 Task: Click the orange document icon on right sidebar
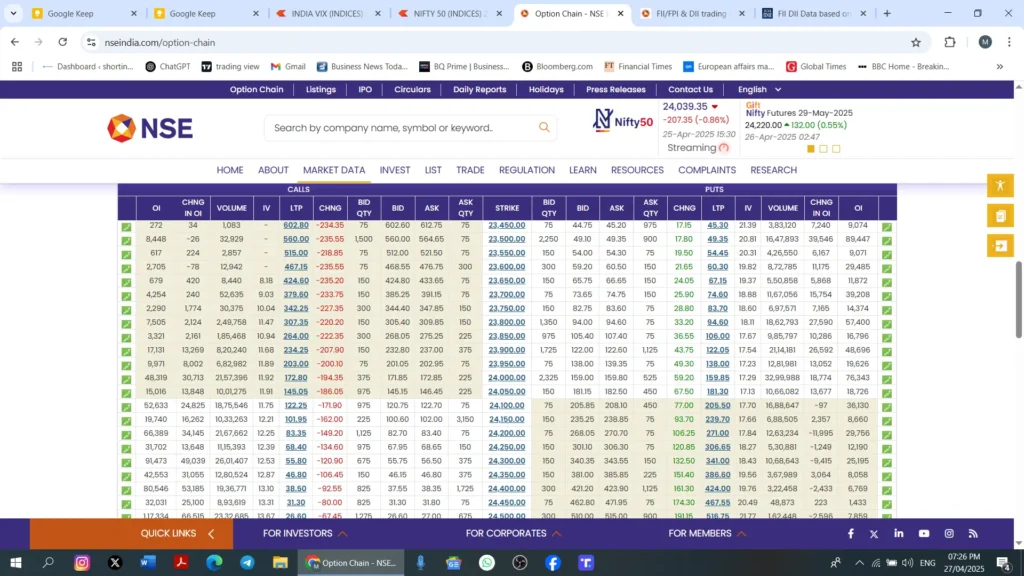pyautogui.click(x=1000, y=216)
